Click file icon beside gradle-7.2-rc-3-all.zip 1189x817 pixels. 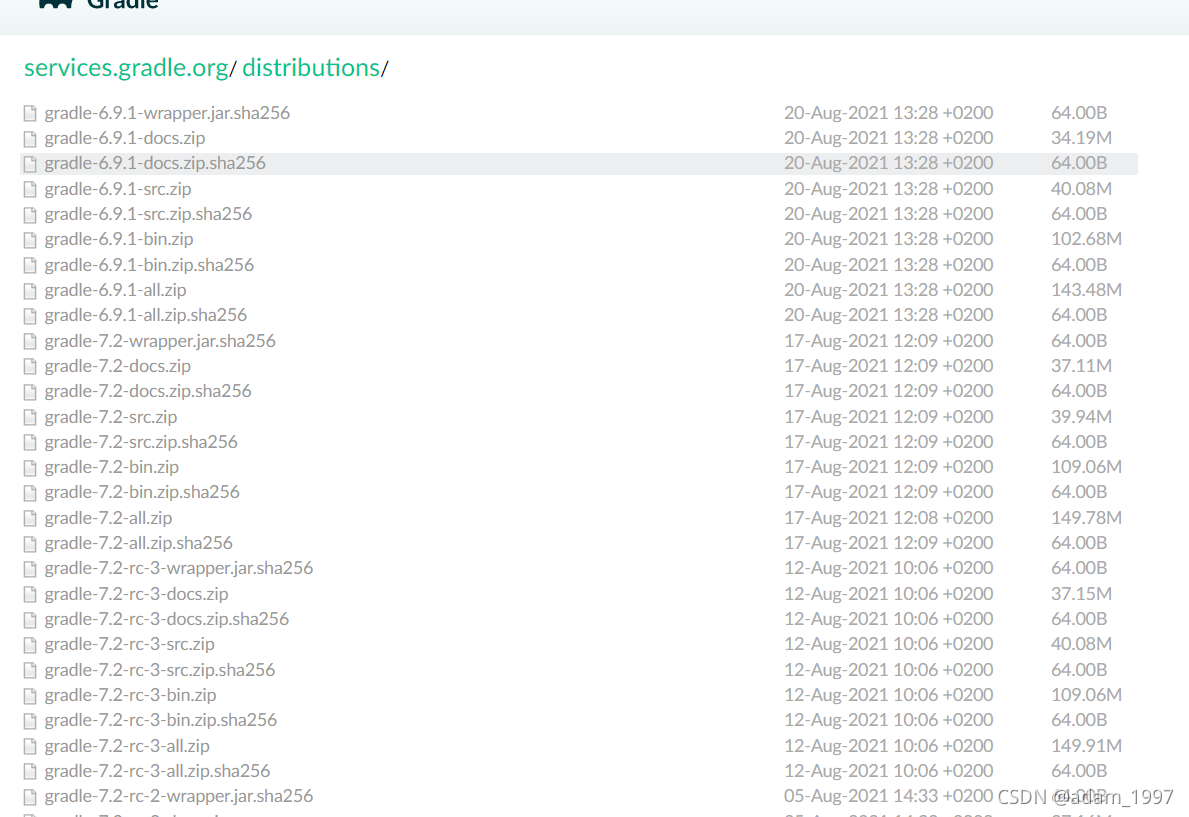(30, 746)
